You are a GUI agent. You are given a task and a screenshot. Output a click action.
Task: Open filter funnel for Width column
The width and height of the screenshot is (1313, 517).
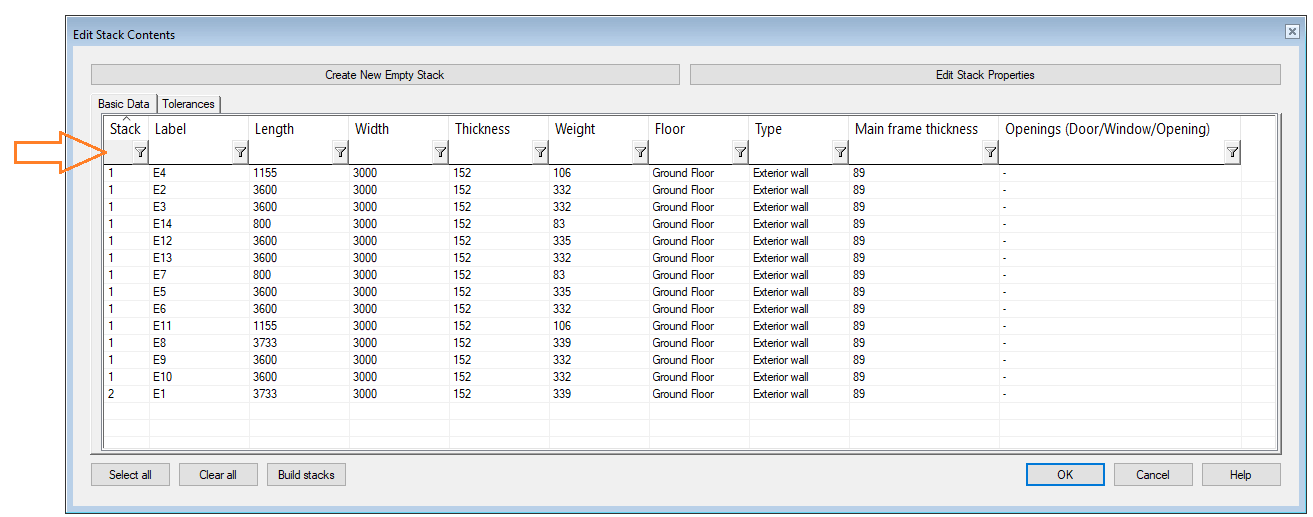coord(440,152)
